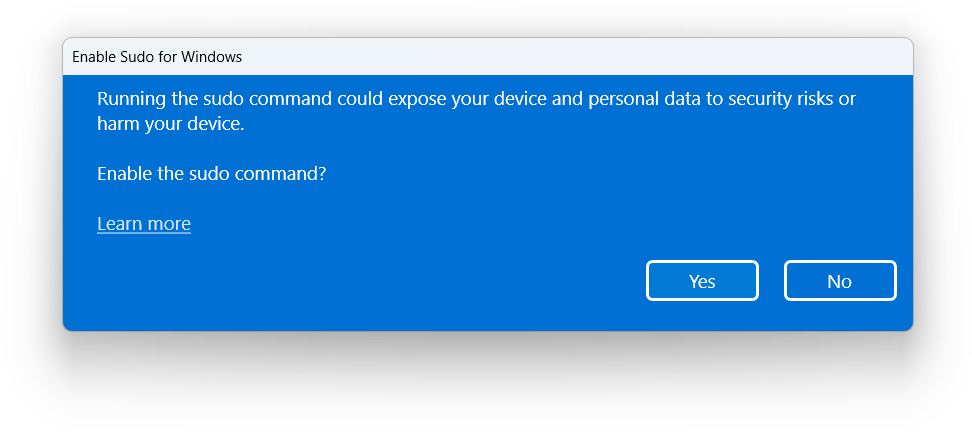This screenshot has height=432, width=972.
Task: Click the word "expose" in the warning
Action: pos(436,99)
